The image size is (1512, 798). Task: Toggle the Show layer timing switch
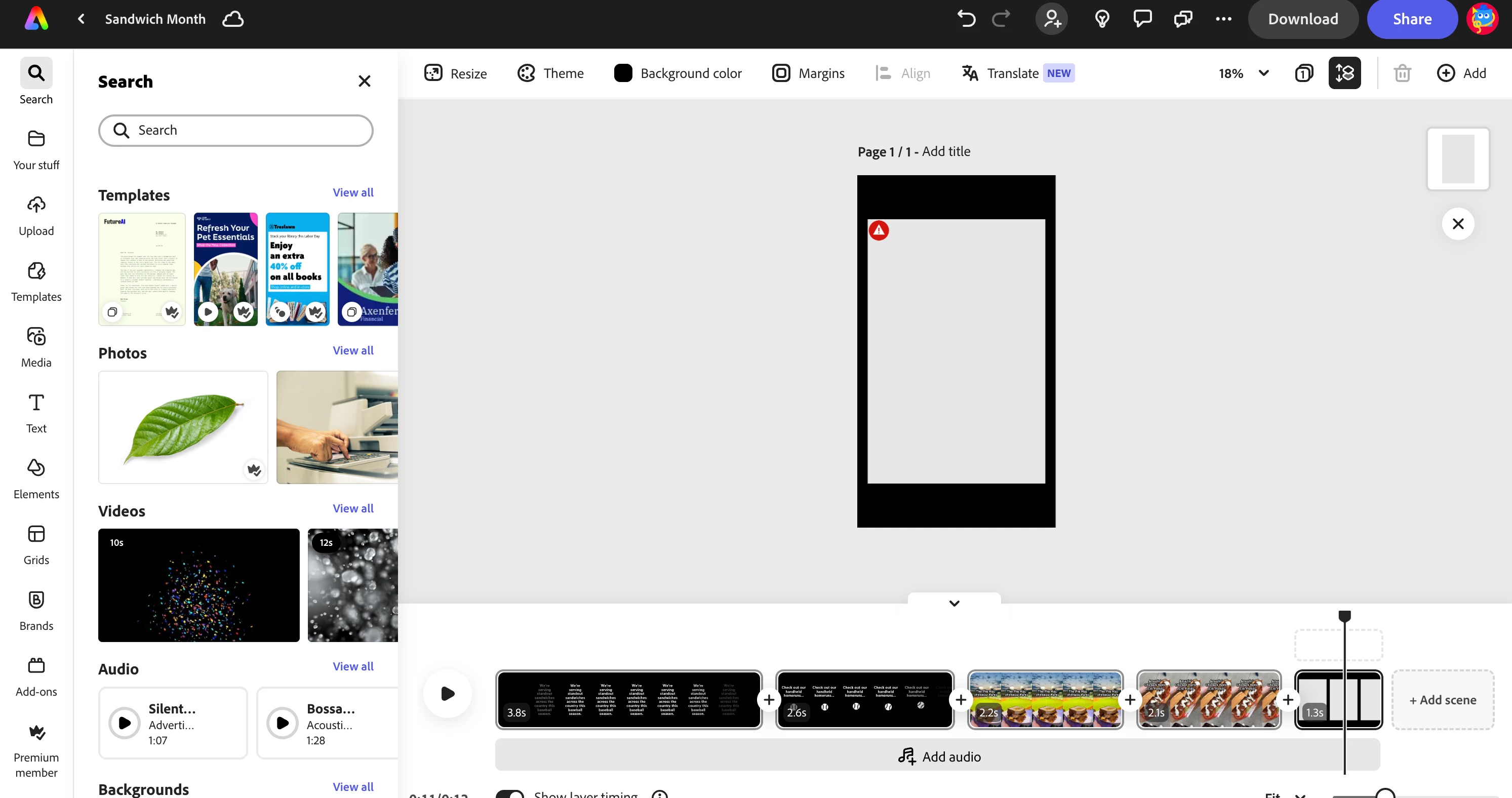pyautogui.click(x=509, y=794)
